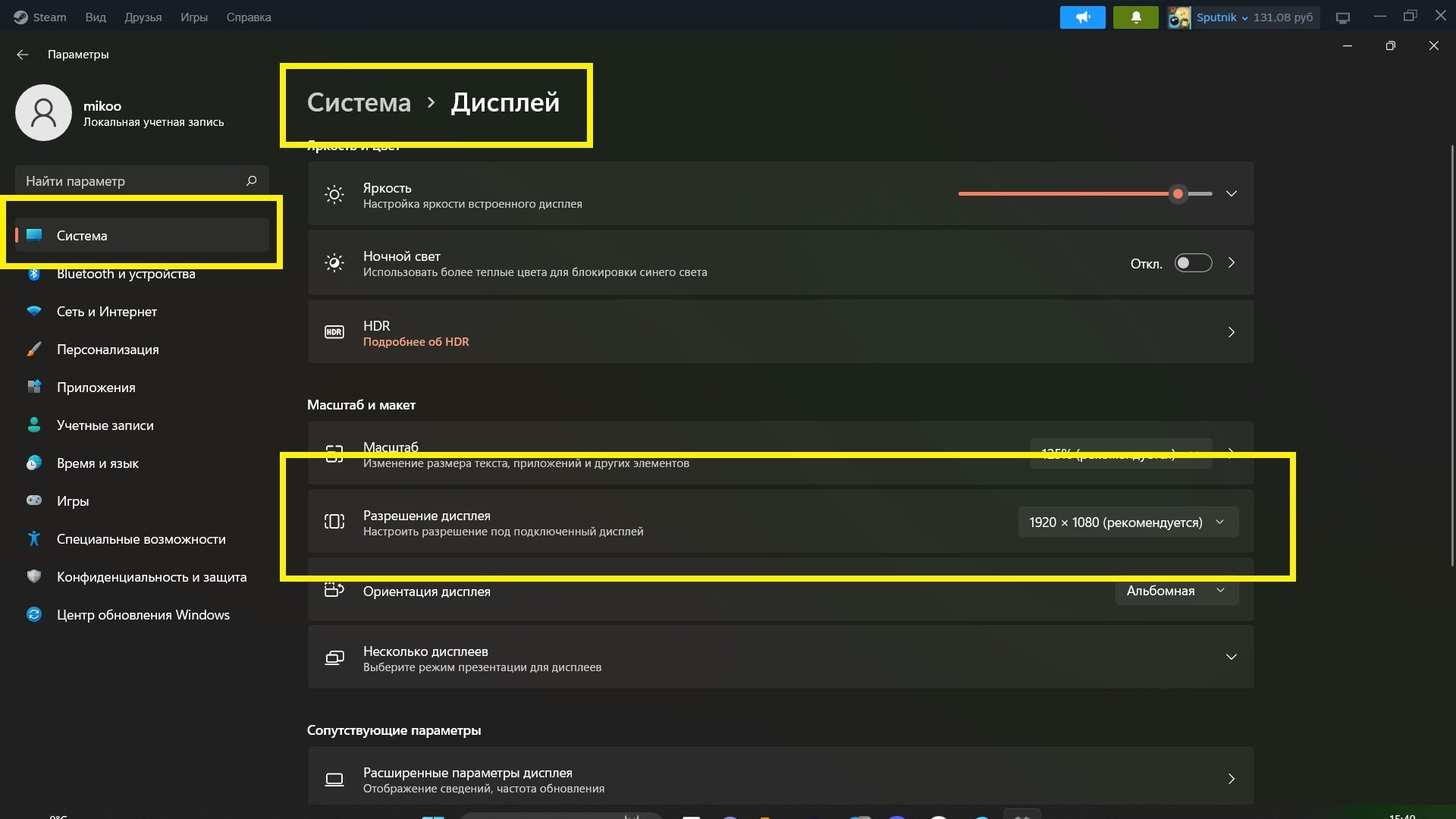Image resolution: width=1456 pixels, height=819 pixels.
Task: Click the HDR badge icon
Action: click(334, 332)
